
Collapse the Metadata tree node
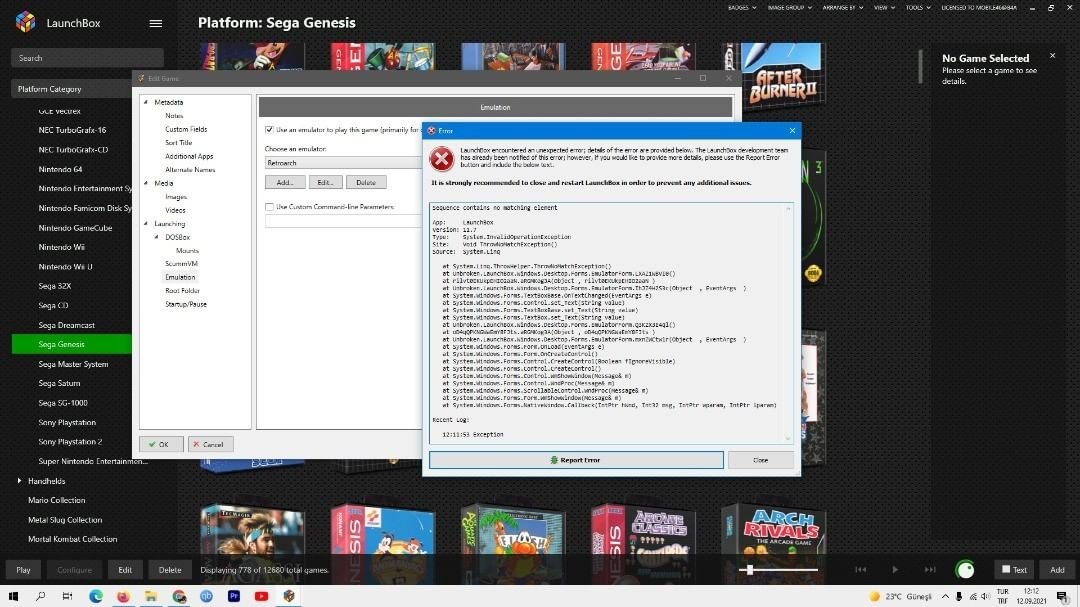click(x=146, y=102)
